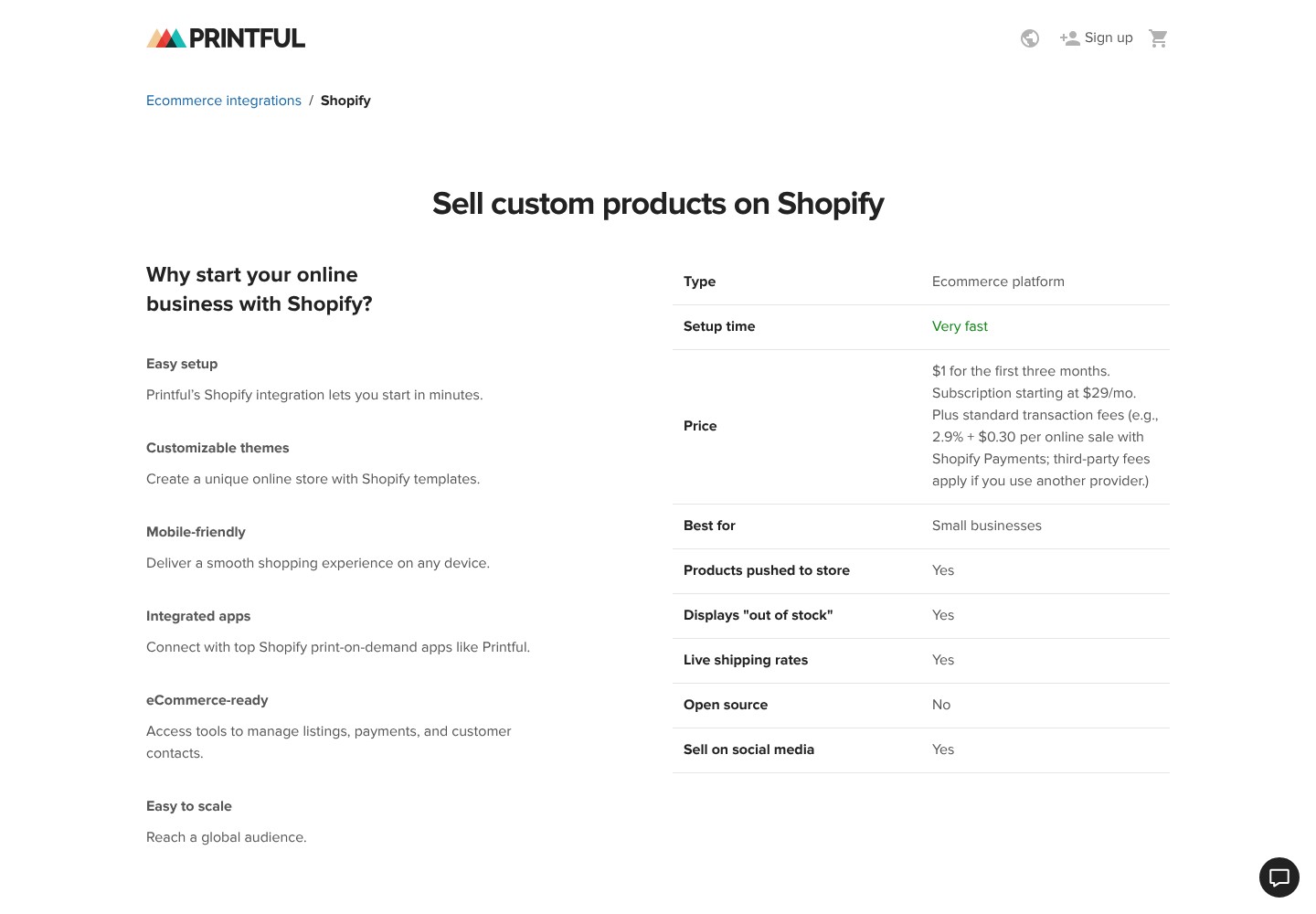Select "Yes" value for Sell on social media

(x=943, y=749)
